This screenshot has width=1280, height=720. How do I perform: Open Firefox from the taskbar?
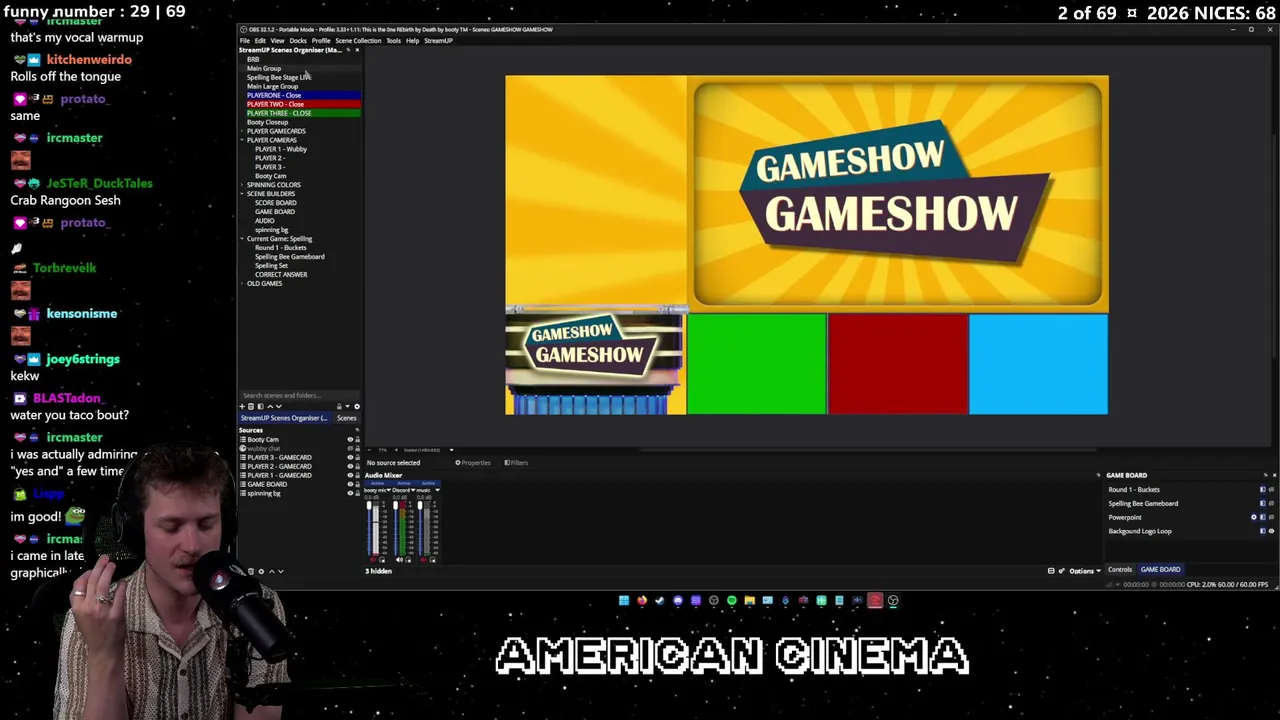[642, 601]
